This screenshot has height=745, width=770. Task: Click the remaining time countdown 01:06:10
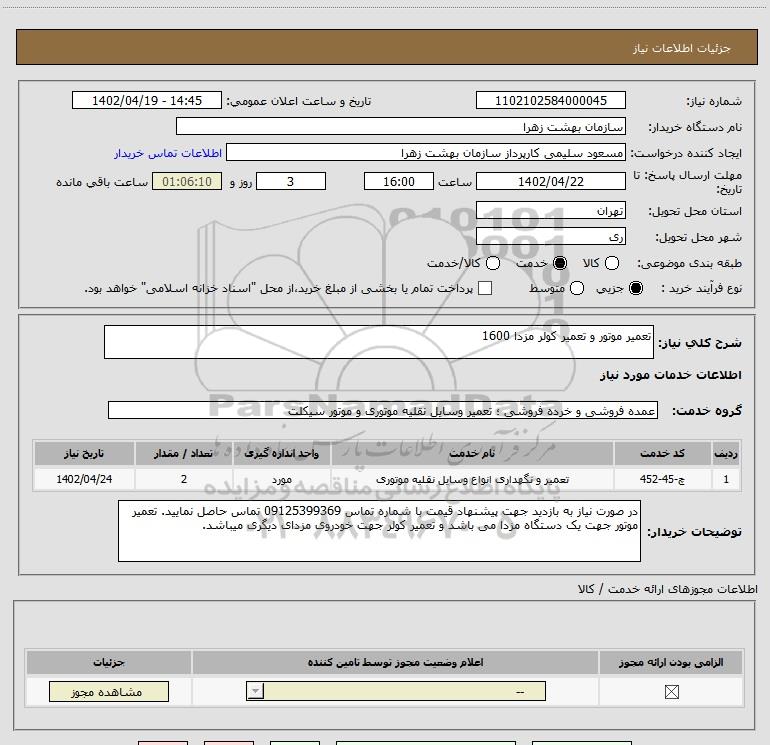click(187, 181)
